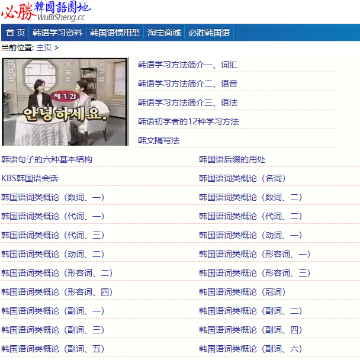The image size is (360, 360).
Task: Open 韩语句子的六种基本结构 article
Action: tap(47, 160)
